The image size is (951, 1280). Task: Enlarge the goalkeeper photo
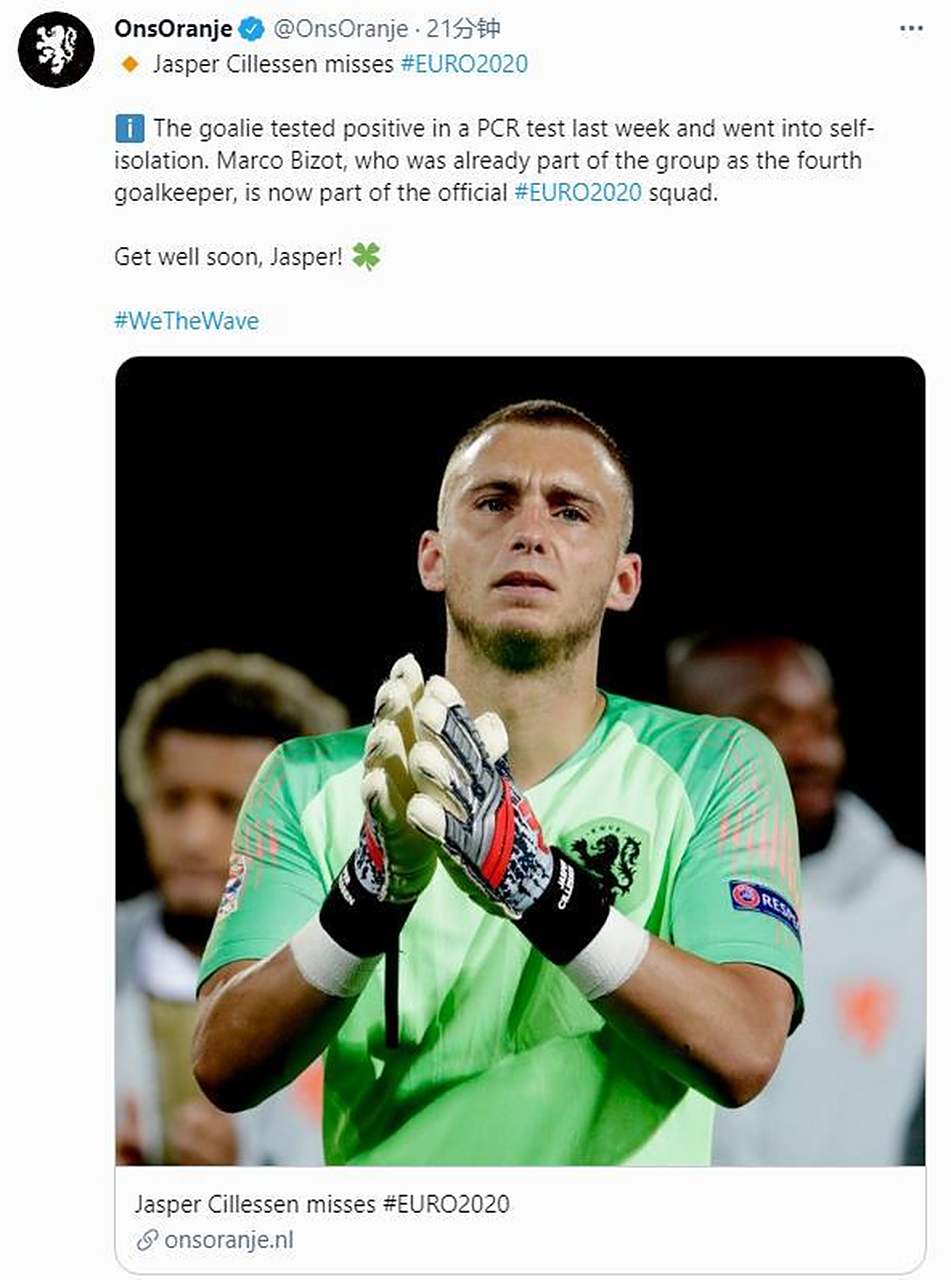[520, 760]
